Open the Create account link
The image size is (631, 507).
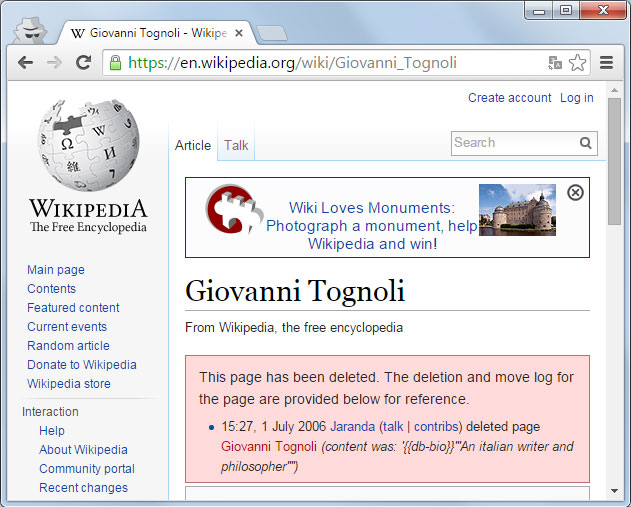click(x=509, y=98)
